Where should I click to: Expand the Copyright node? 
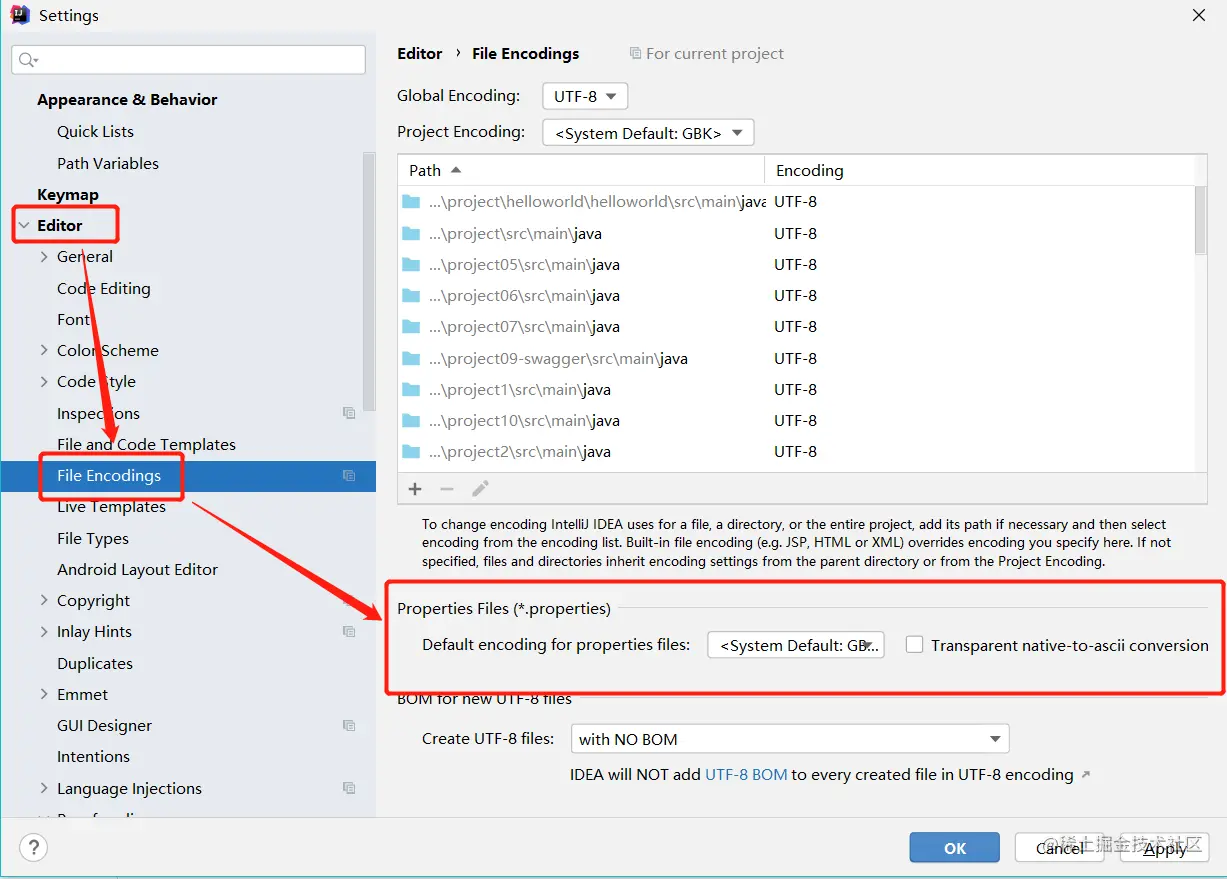coord(44,601)
